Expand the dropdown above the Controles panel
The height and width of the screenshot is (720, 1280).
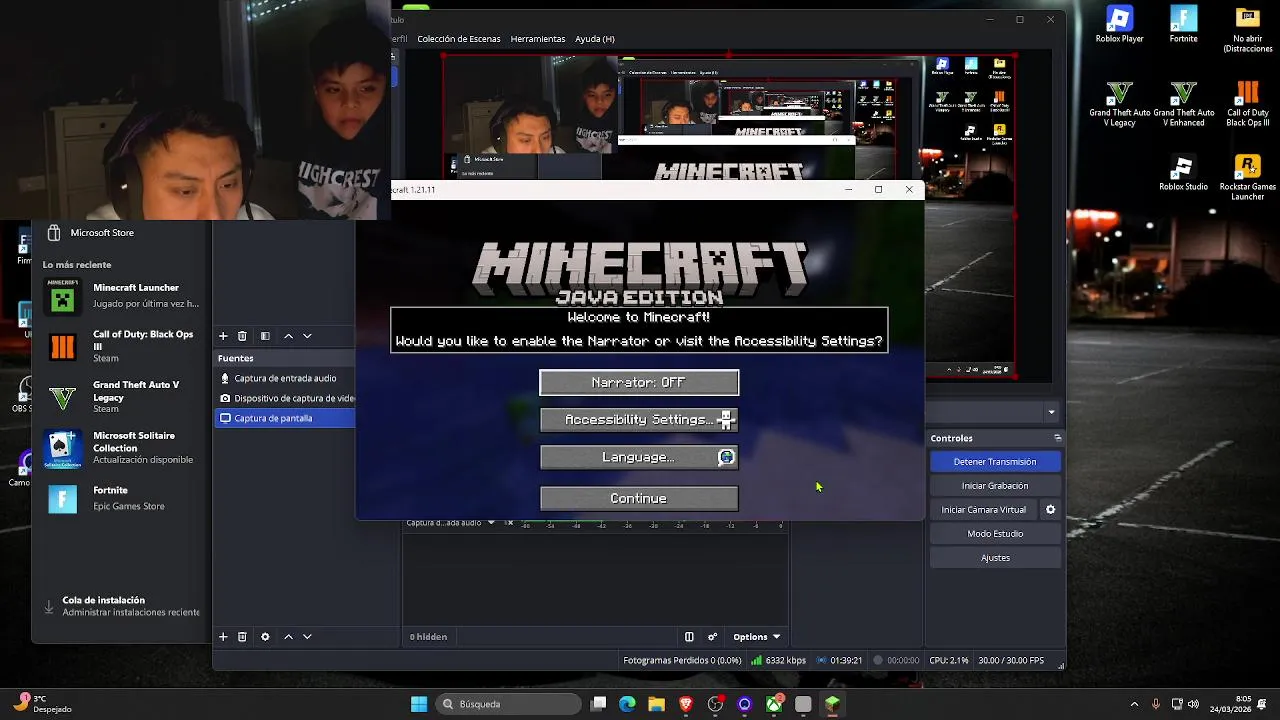point(1051,412)
